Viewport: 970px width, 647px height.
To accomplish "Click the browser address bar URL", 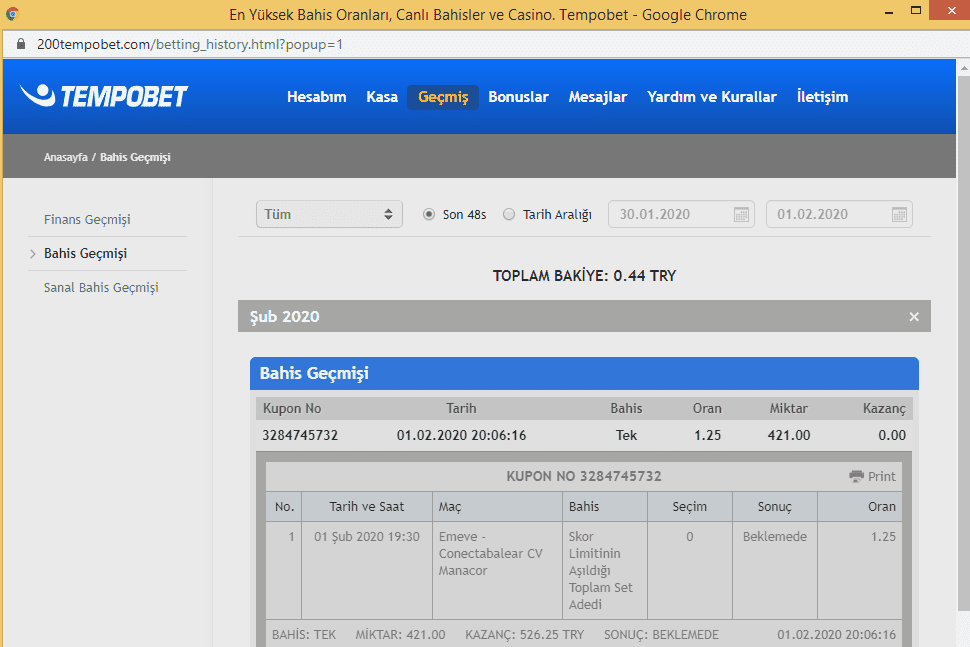I will pos(189,45).
